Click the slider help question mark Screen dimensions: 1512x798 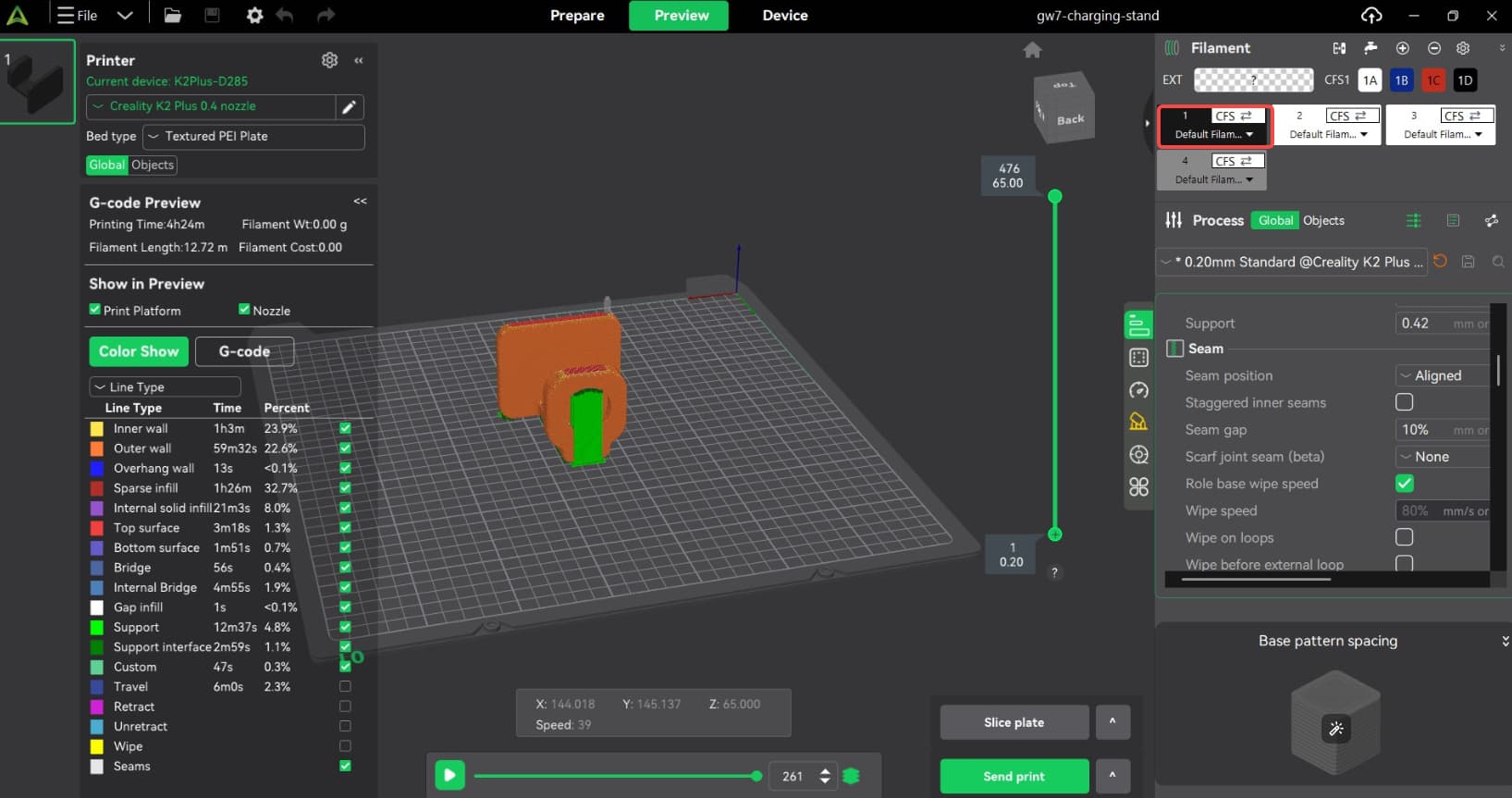coord(1054,572)
